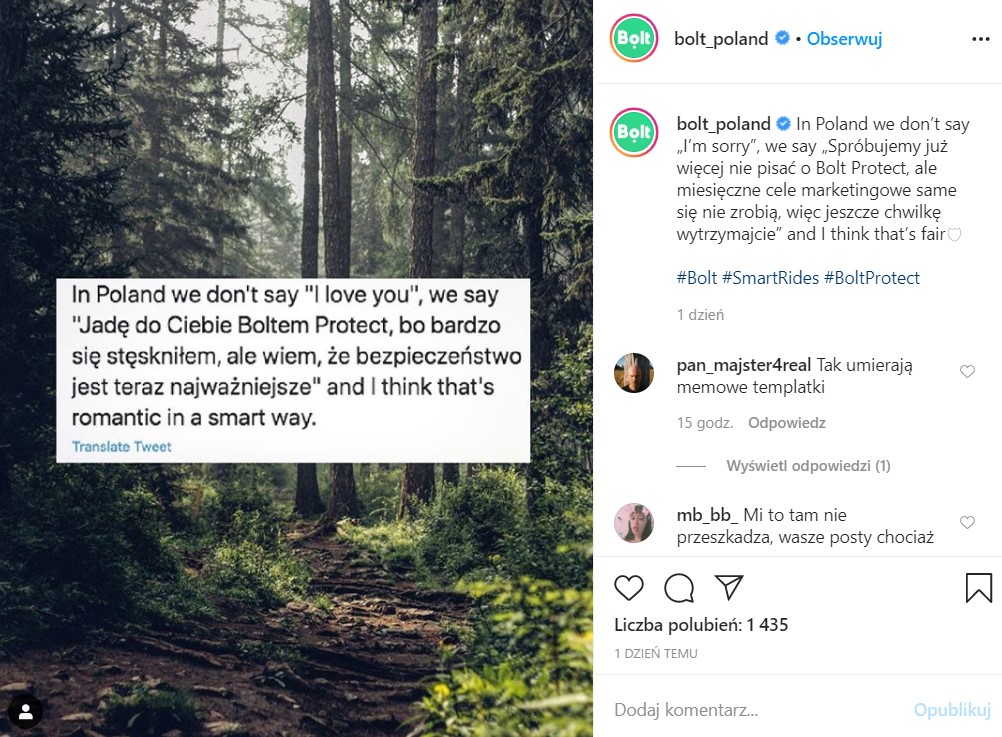This screenshot has height=737, width=1002.
Task: Open likes count Liczba polubień 1 435
Action: click(x=701, y=625)
